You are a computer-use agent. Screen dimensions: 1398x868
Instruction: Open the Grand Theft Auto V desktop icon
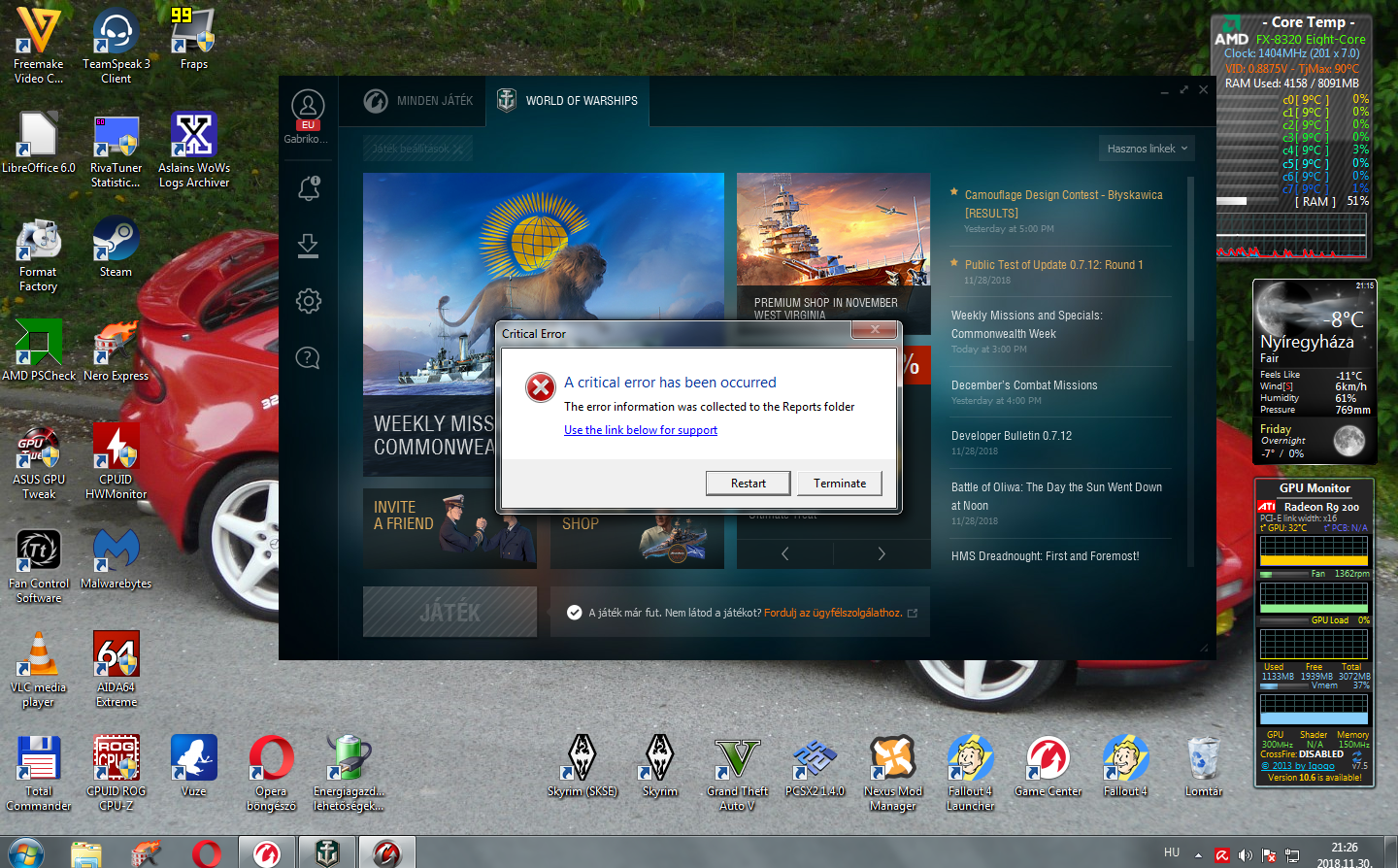click(x=738, y=773)
